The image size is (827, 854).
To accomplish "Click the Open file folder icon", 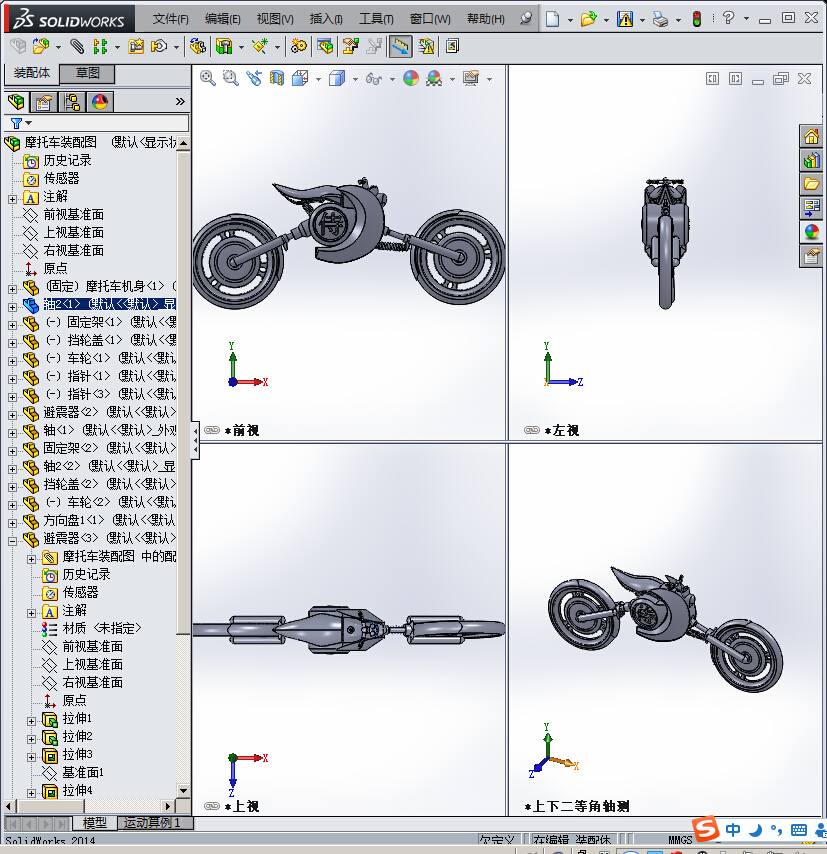I will point(588,19).
